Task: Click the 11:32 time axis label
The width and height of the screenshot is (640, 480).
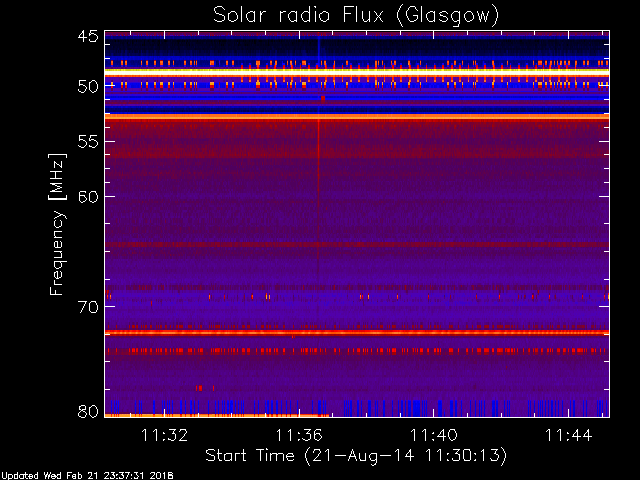Action: (164, 436)
